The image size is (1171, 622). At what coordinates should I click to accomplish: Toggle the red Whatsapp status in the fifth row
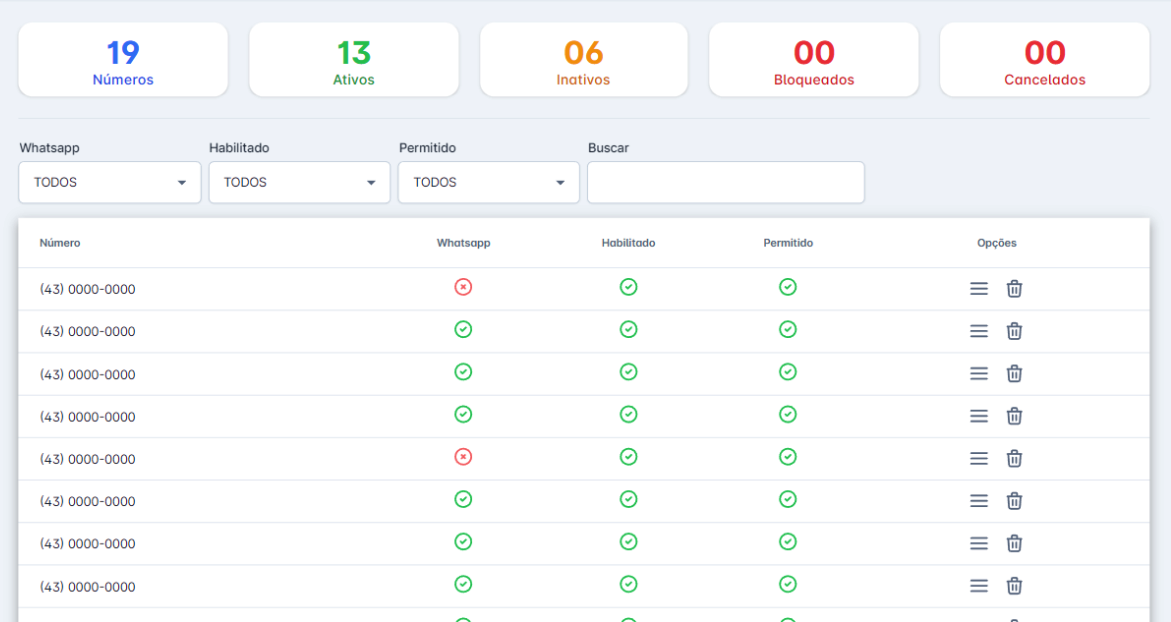pyautogui.click(x=463, y=457)
